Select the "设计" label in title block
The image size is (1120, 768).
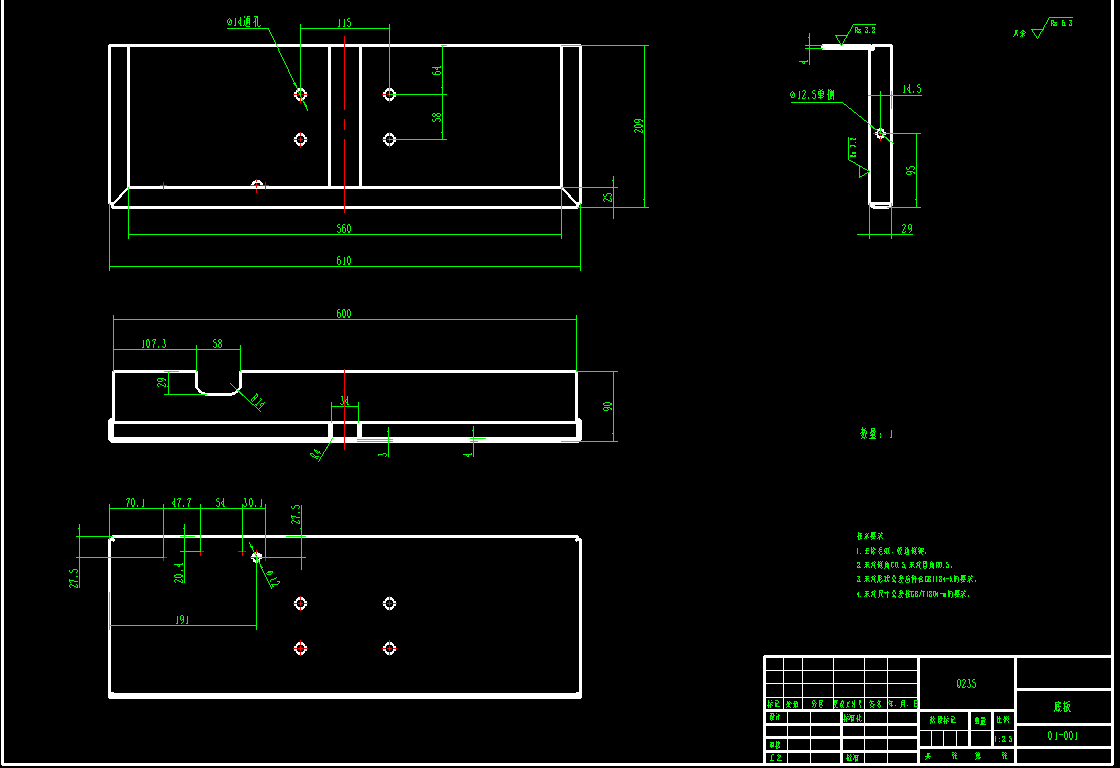[x=775, y=717]
